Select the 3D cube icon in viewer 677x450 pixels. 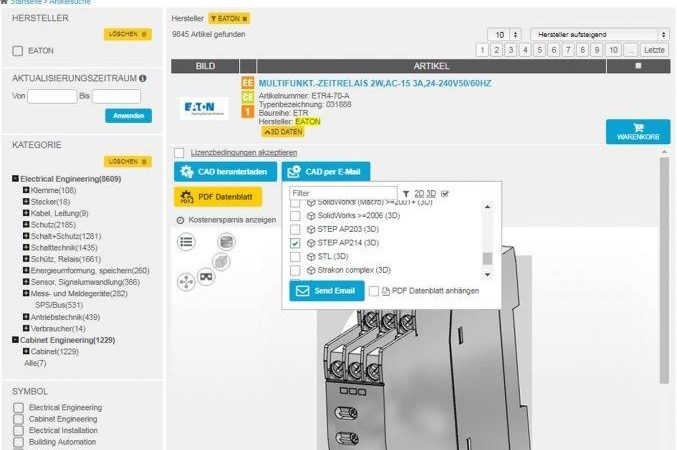pyautogui.click(x=221, y=261)
